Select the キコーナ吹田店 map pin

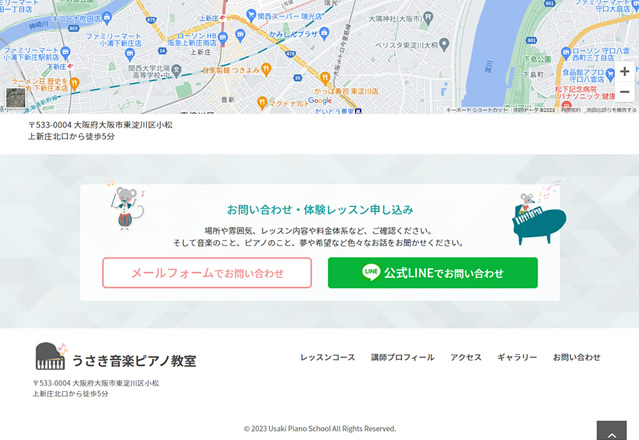107,18
